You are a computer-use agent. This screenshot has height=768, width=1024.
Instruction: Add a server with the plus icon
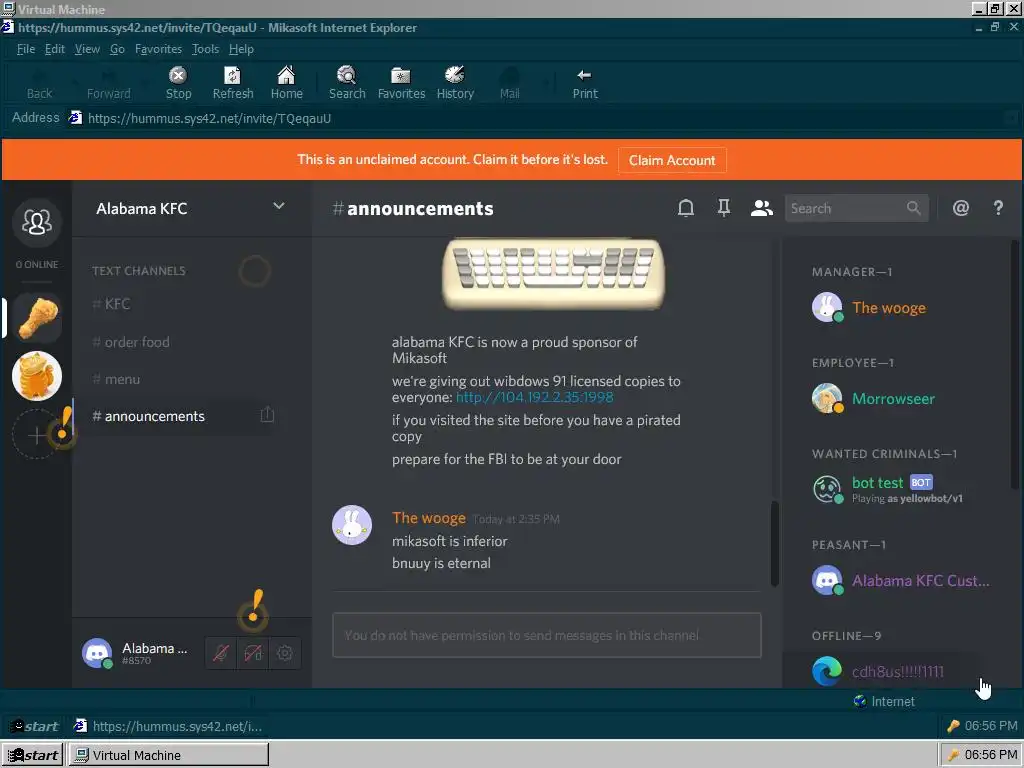[37, 434]
